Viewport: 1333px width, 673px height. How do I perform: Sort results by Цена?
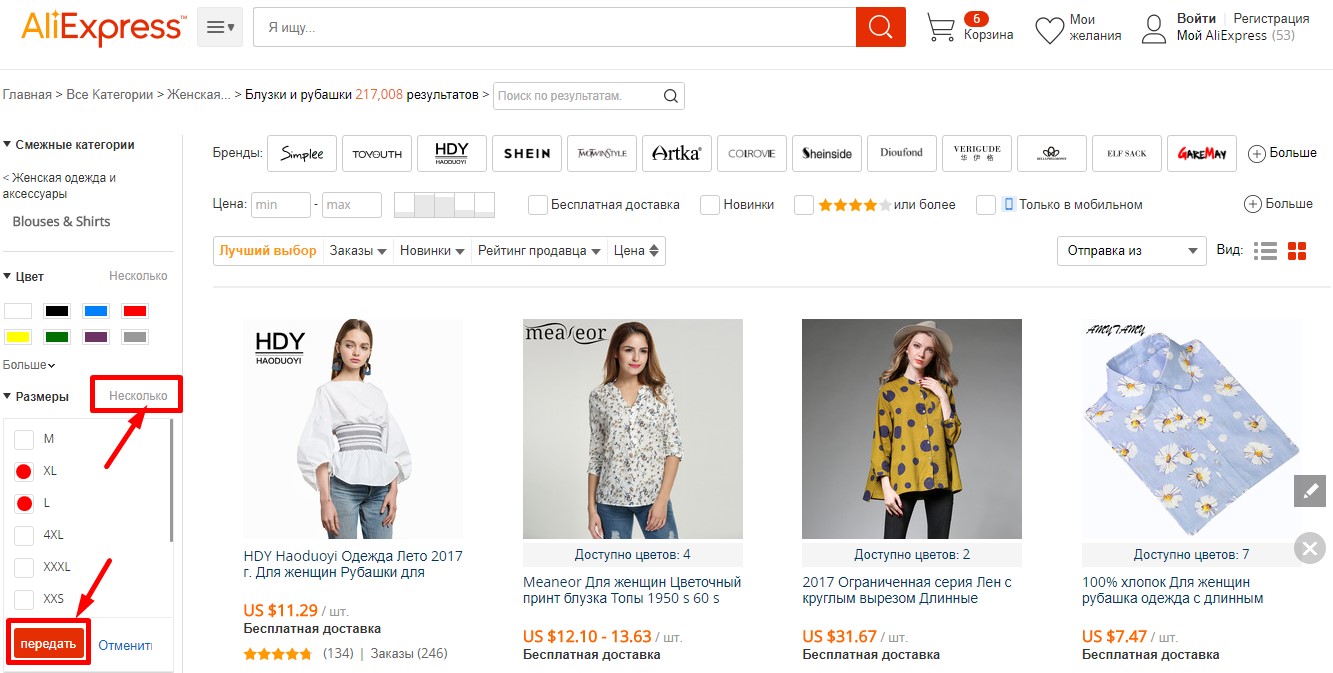(637, 251)
